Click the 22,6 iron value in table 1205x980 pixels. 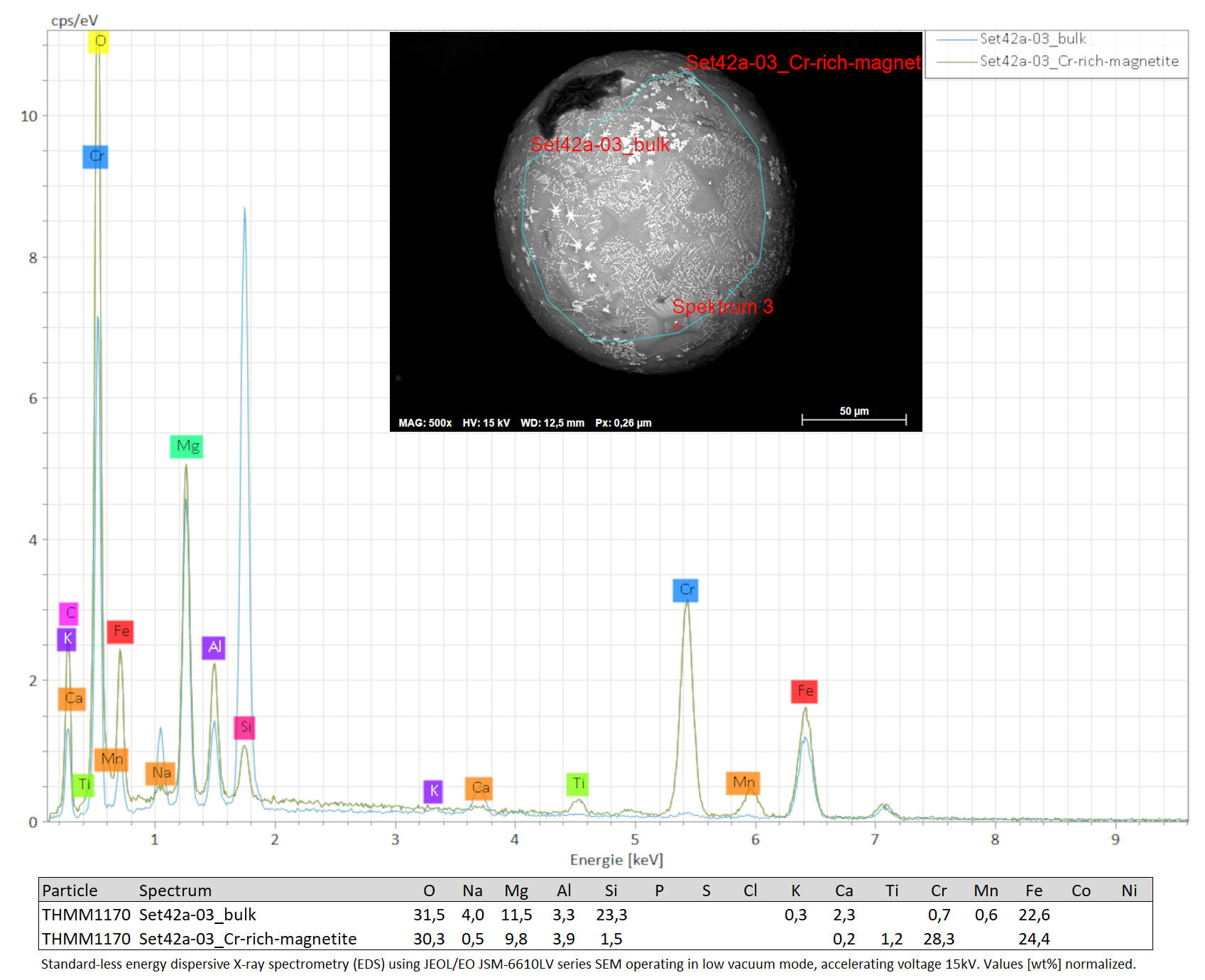pyautogui.click(x=1034, y=915)
